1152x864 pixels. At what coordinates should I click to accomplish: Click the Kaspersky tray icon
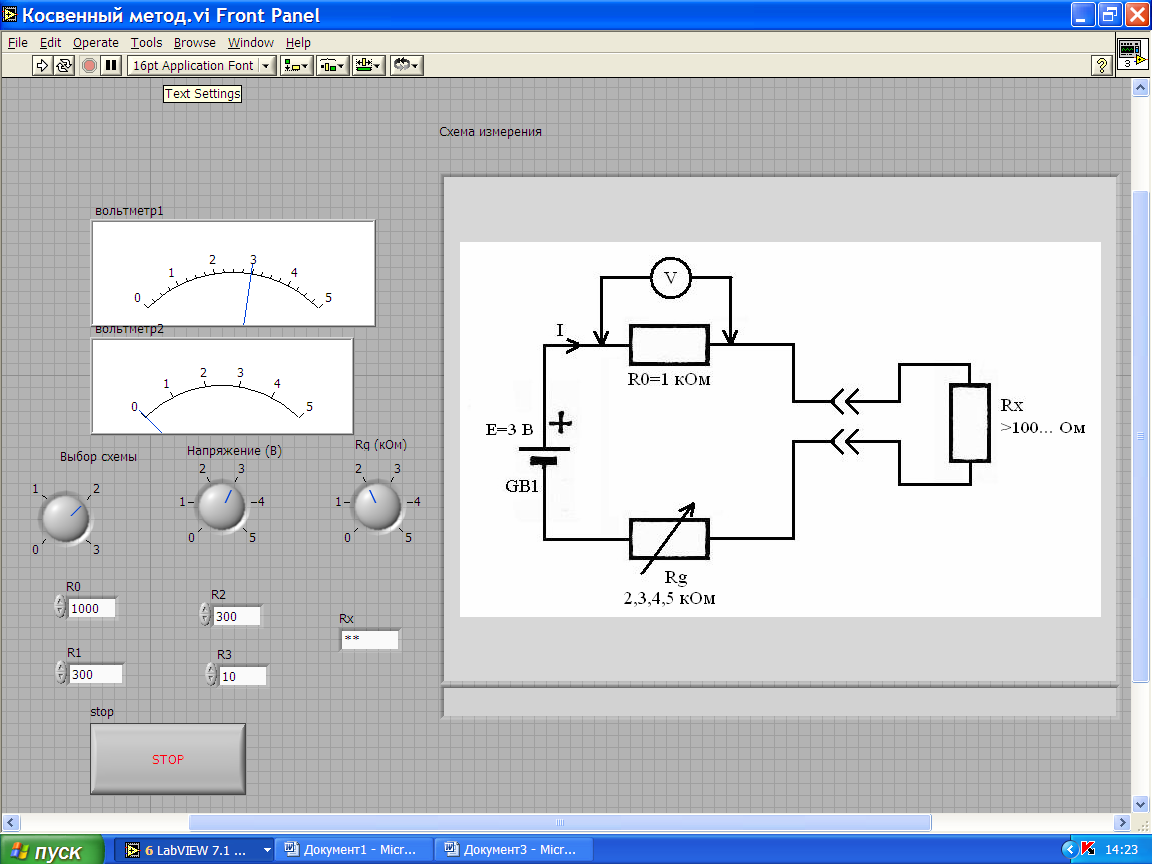tap(1088, 849)
